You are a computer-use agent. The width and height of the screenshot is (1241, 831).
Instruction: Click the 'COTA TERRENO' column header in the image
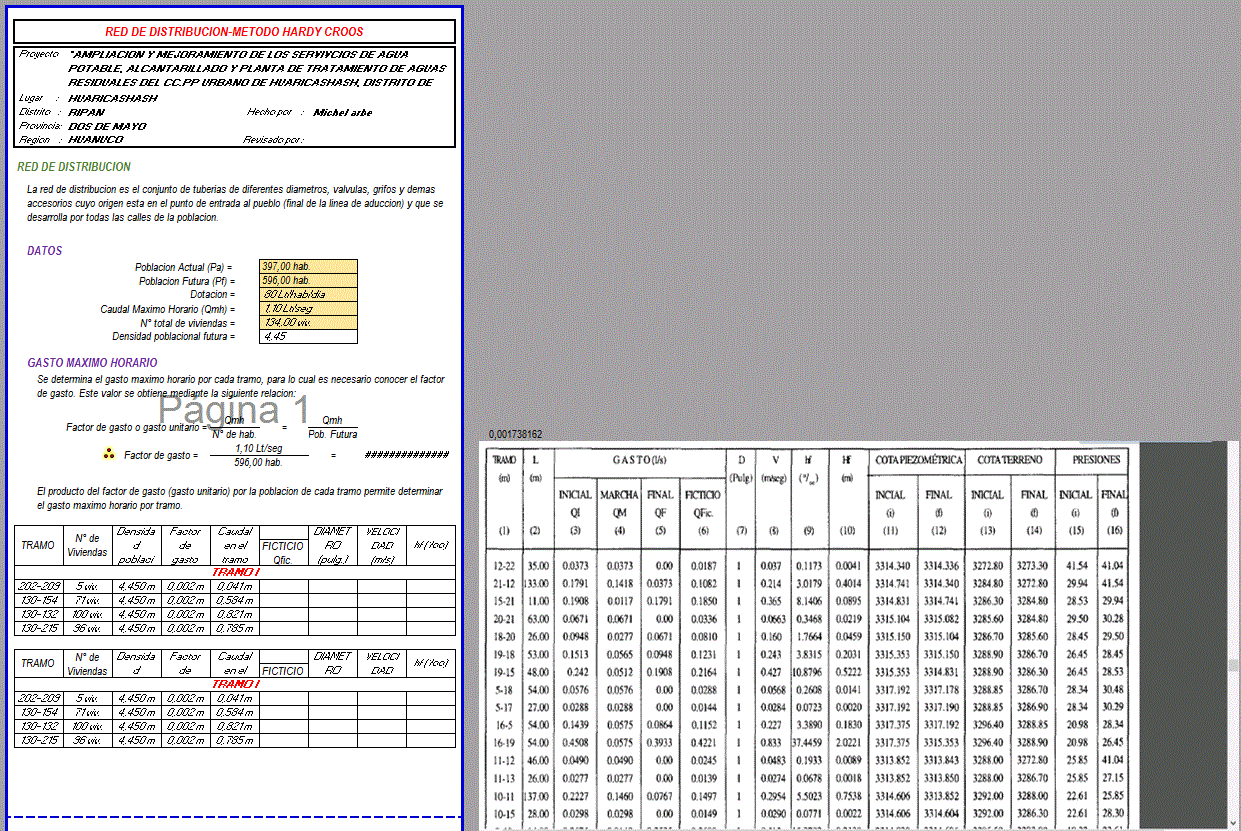(x=1010, y=460)
